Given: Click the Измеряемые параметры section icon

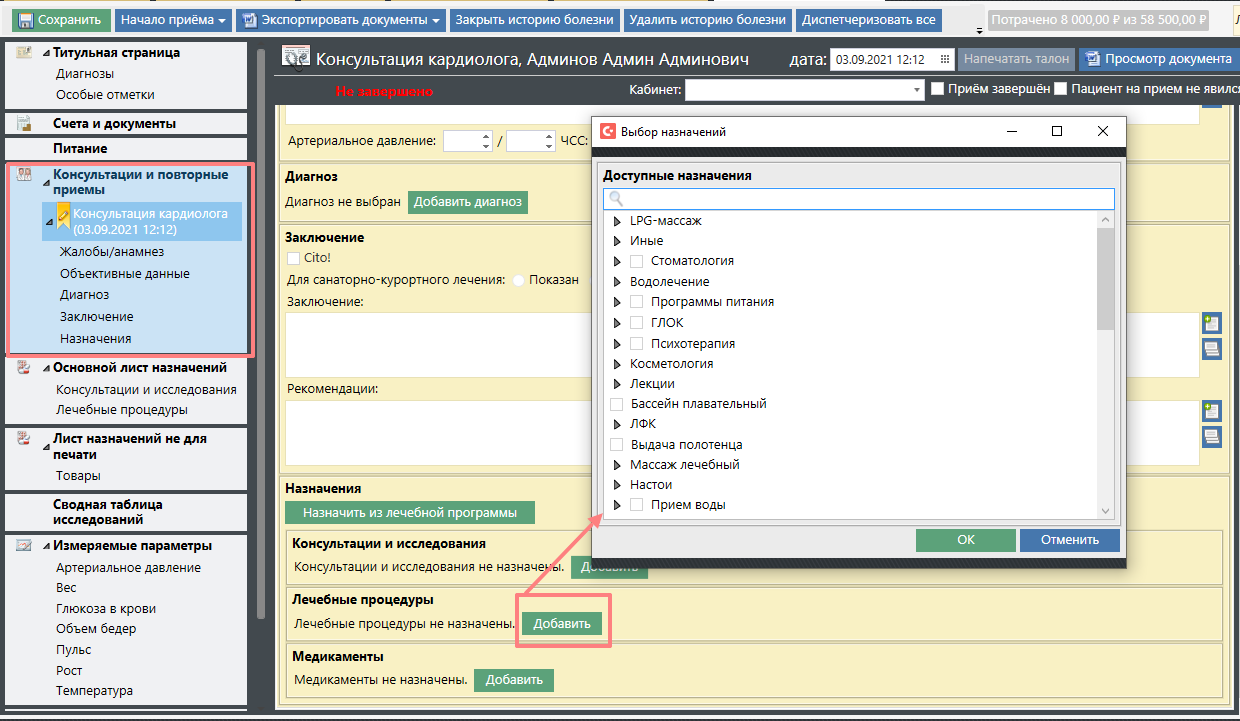Looking at the screenshot, I should (24, 546).
